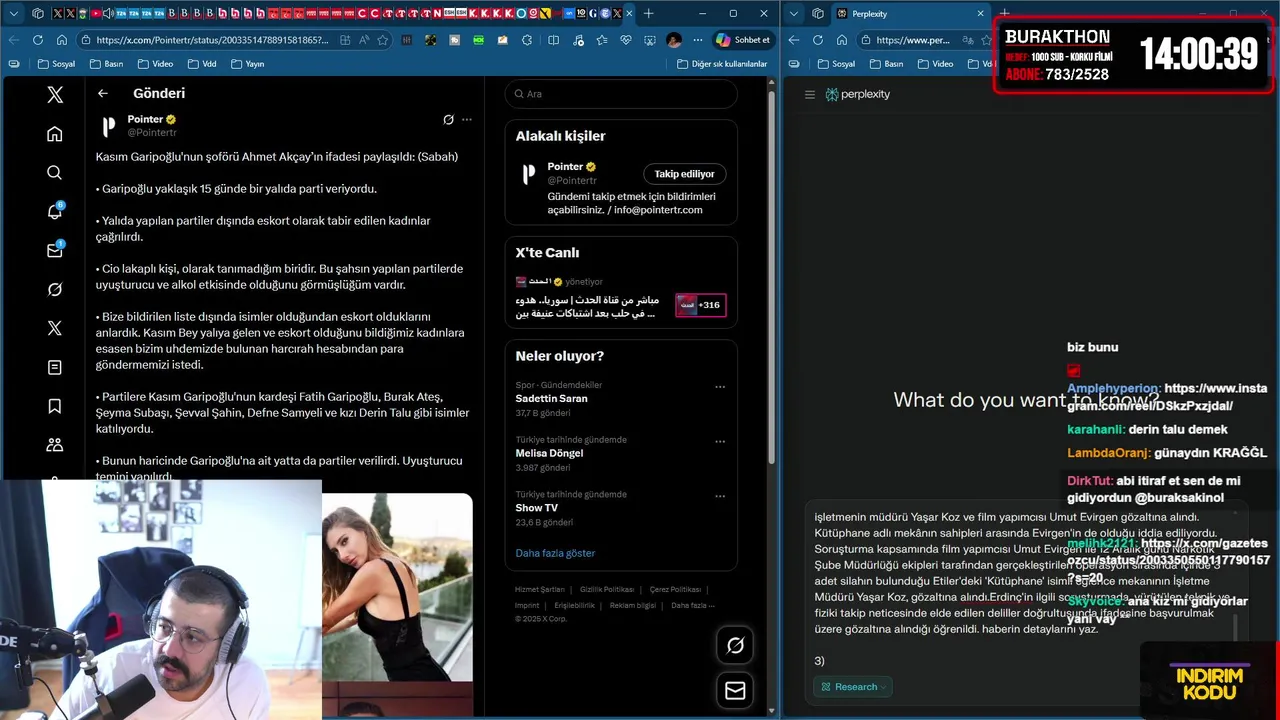Expand tab actions menu in X window

pyautogui.click(x=14, y=14)
